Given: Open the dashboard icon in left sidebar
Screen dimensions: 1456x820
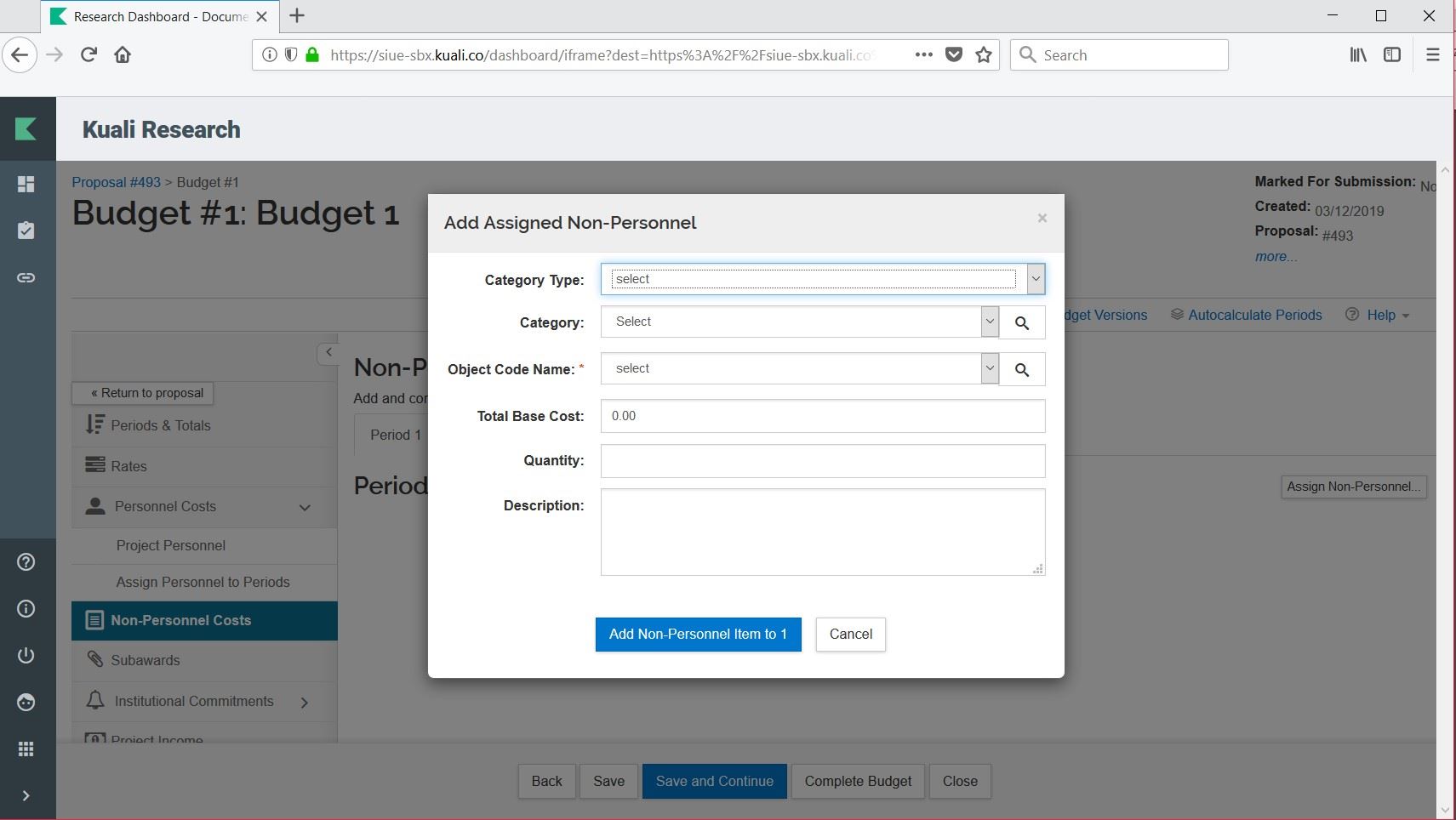Looking at the screenshot, I should click(x=26, y=184).
